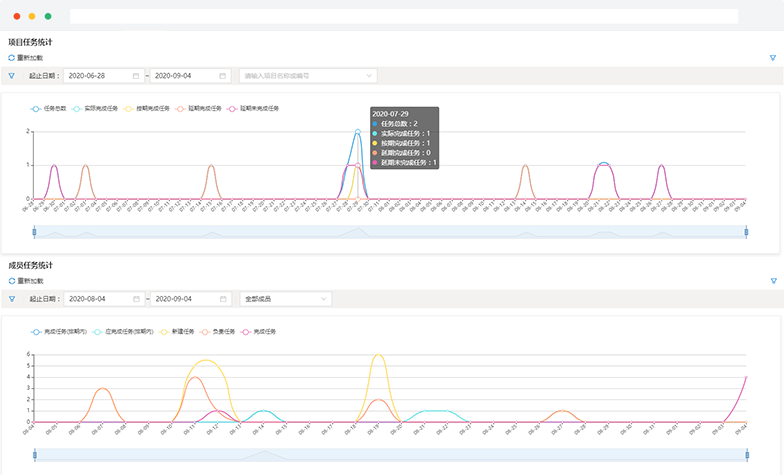Click reload icon under 成员任务统计
Viewport: 784px width, 475px height.
tap(12, 281)
